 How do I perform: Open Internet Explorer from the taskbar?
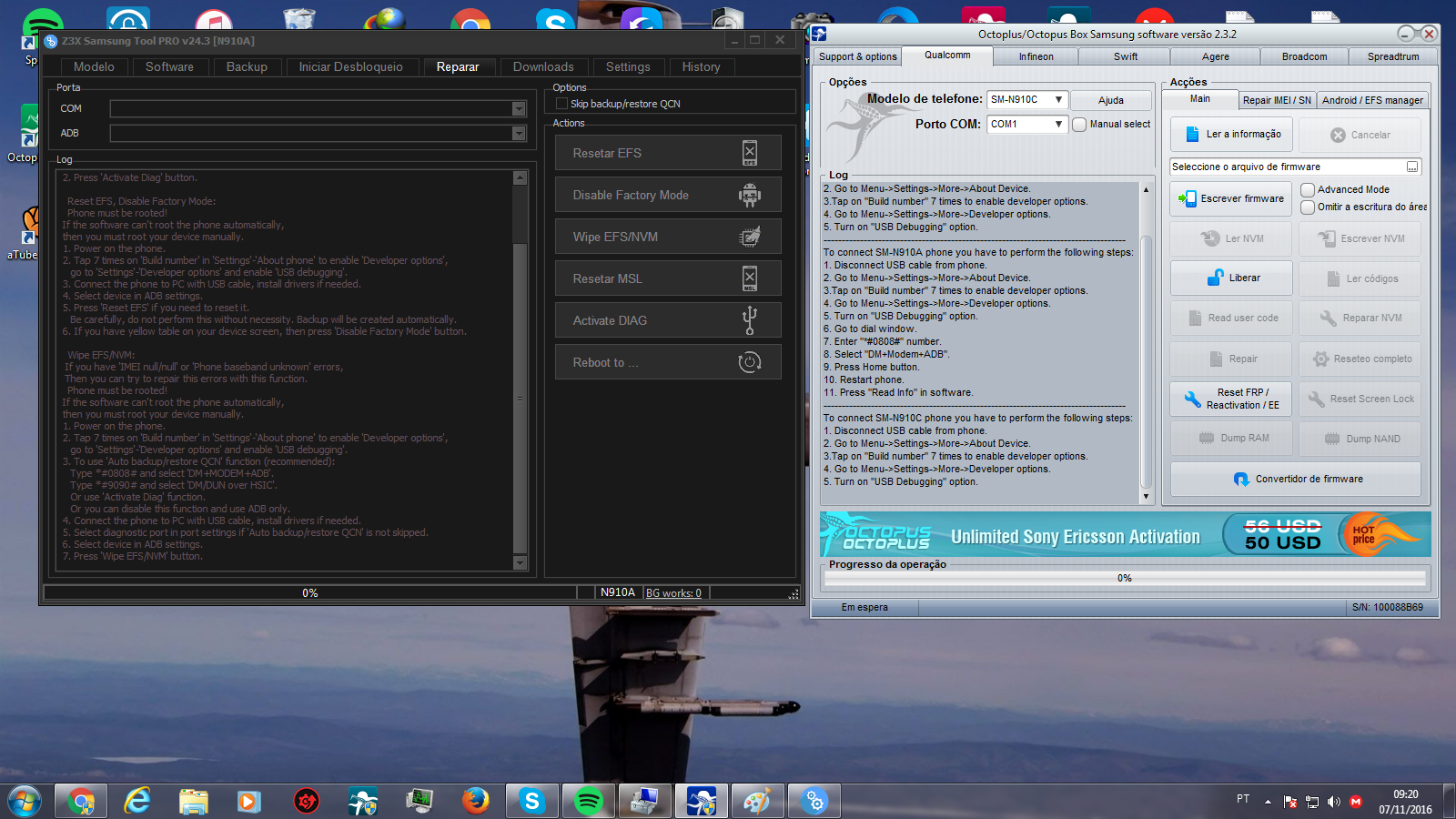click(137, 801)
